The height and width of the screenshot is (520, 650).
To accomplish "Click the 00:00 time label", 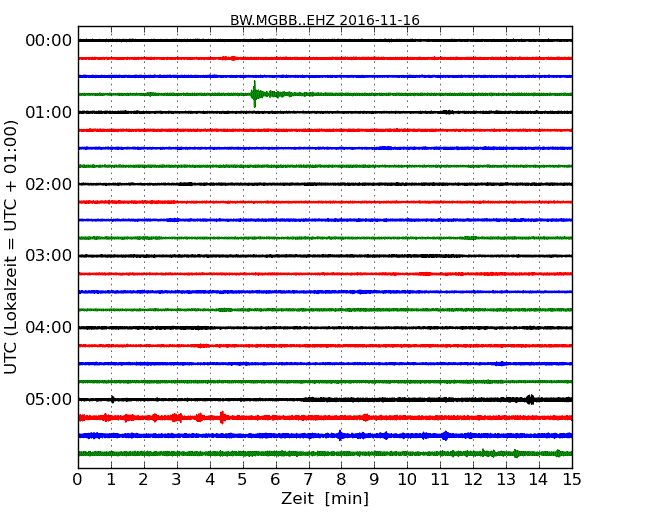I will pyautogui.click(x=49, y=41).
